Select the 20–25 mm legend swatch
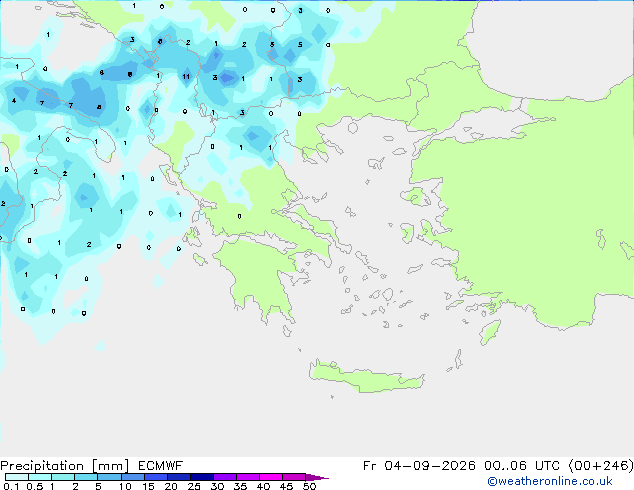 pyautogui.click(x=178, y=477)
